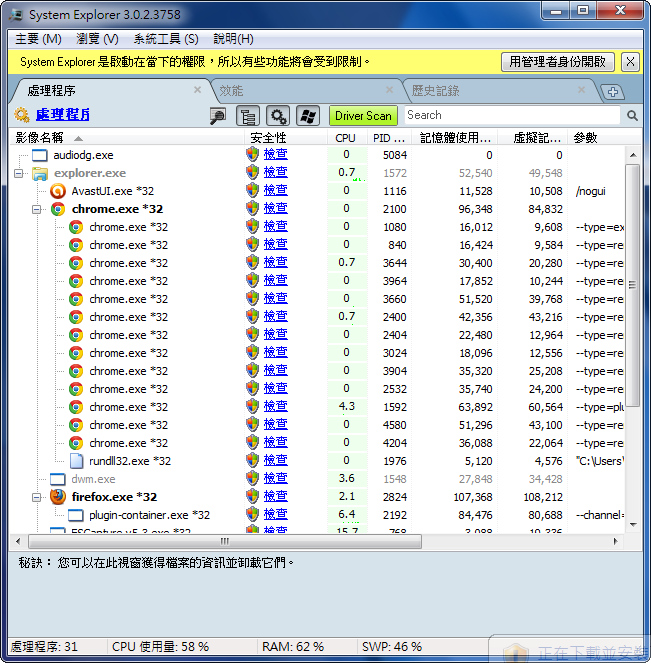Click inside the Search input field
Screen dimensions: 651x663
coord(510,116)
